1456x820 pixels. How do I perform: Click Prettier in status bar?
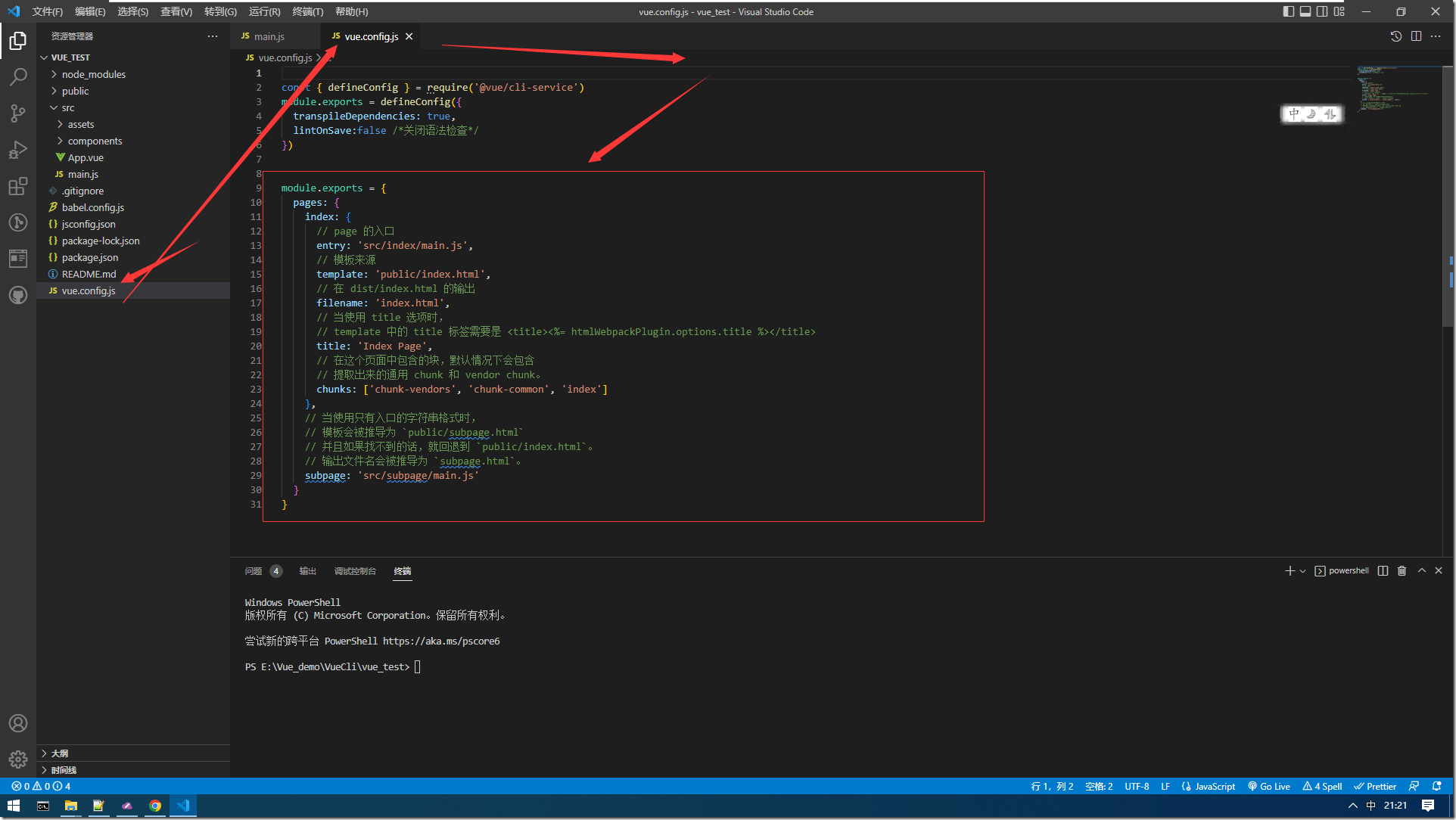pyautogui.click(x=1375, y=787)
